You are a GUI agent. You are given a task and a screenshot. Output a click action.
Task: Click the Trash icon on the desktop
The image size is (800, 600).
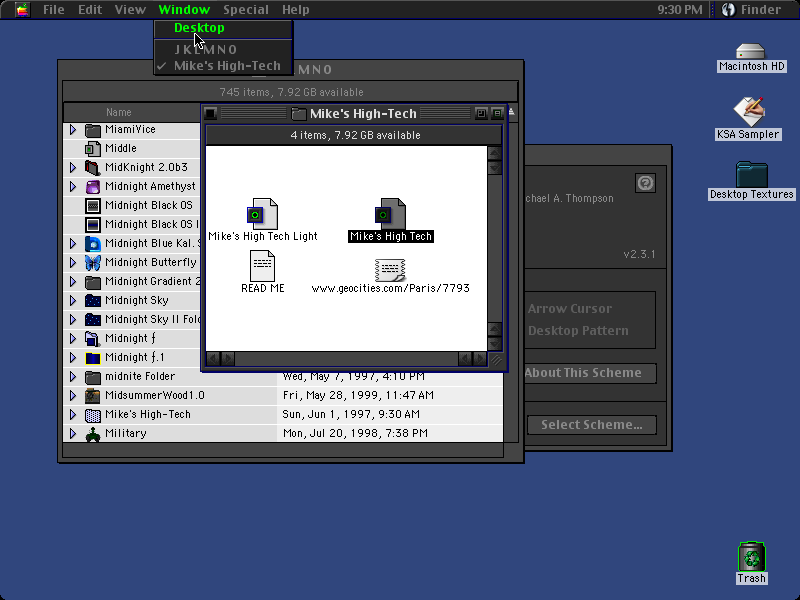coord(752,557)
